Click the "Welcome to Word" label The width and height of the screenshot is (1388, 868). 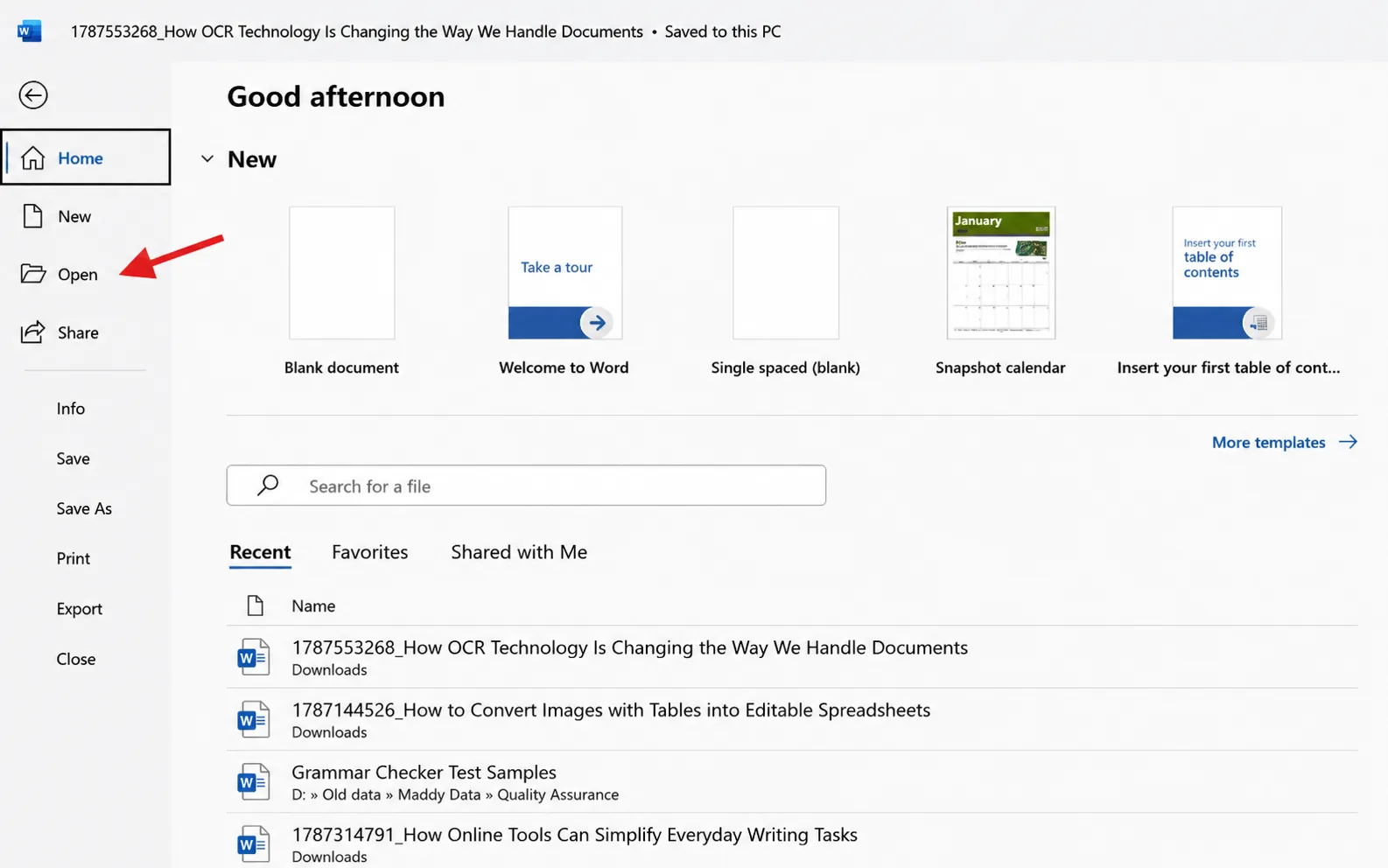click(x=564, y=367)
